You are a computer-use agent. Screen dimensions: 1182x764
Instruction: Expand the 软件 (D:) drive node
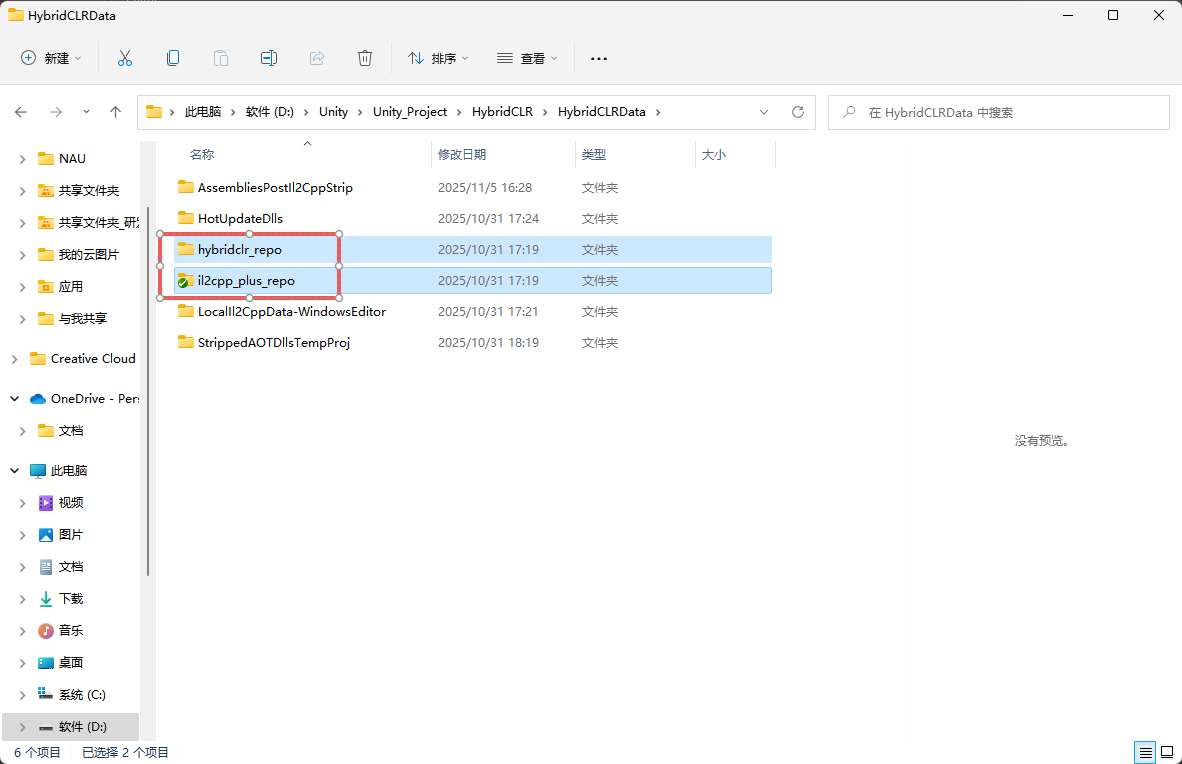click(x=22, y=727)
